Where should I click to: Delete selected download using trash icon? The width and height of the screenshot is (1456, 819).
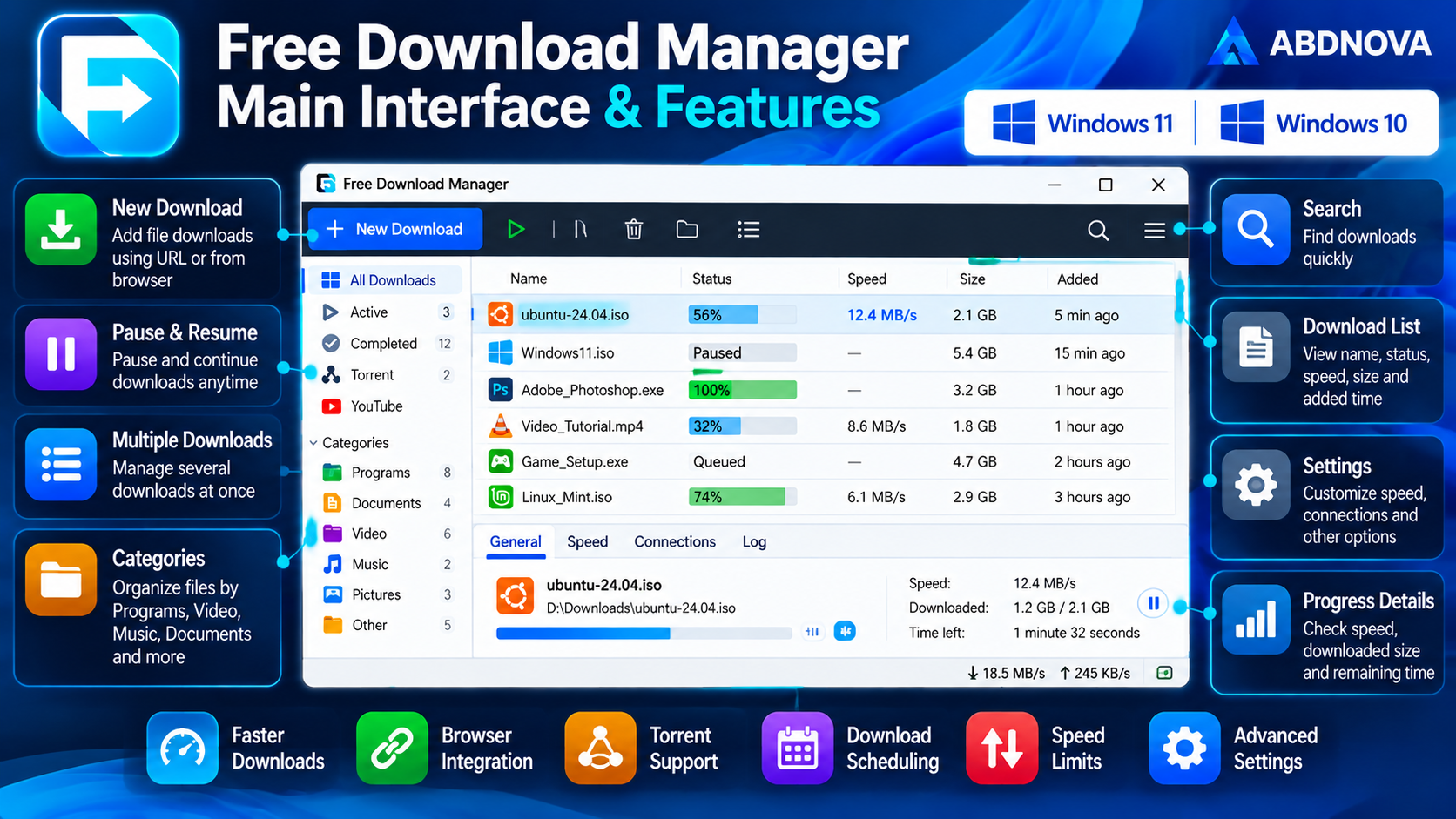634,229
